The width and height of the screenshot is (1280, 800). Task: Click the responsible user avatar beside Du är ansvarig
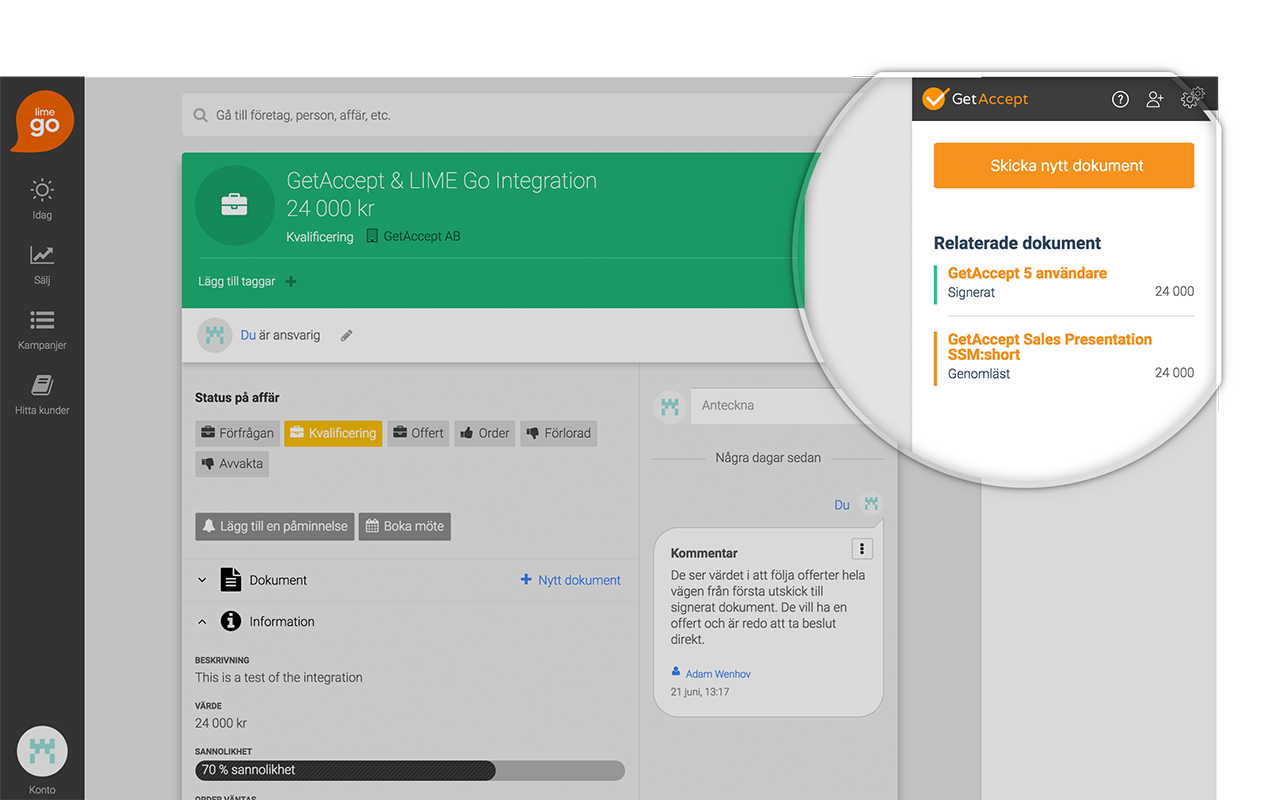(214, 335)
